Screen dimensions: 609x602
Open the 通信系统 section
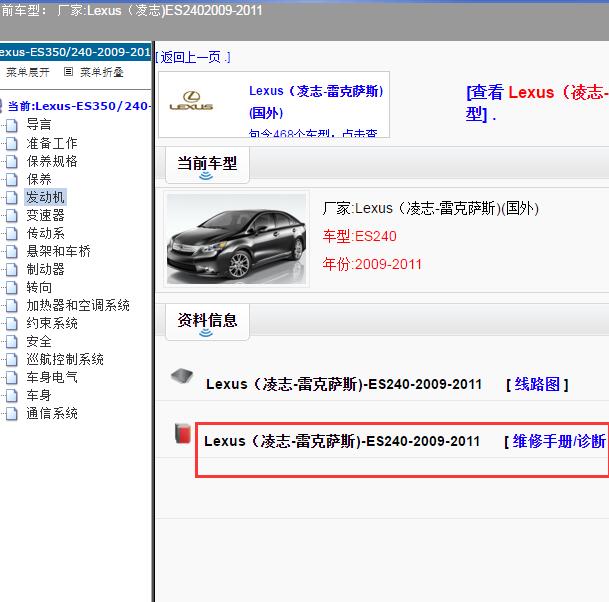coord(52,414)
